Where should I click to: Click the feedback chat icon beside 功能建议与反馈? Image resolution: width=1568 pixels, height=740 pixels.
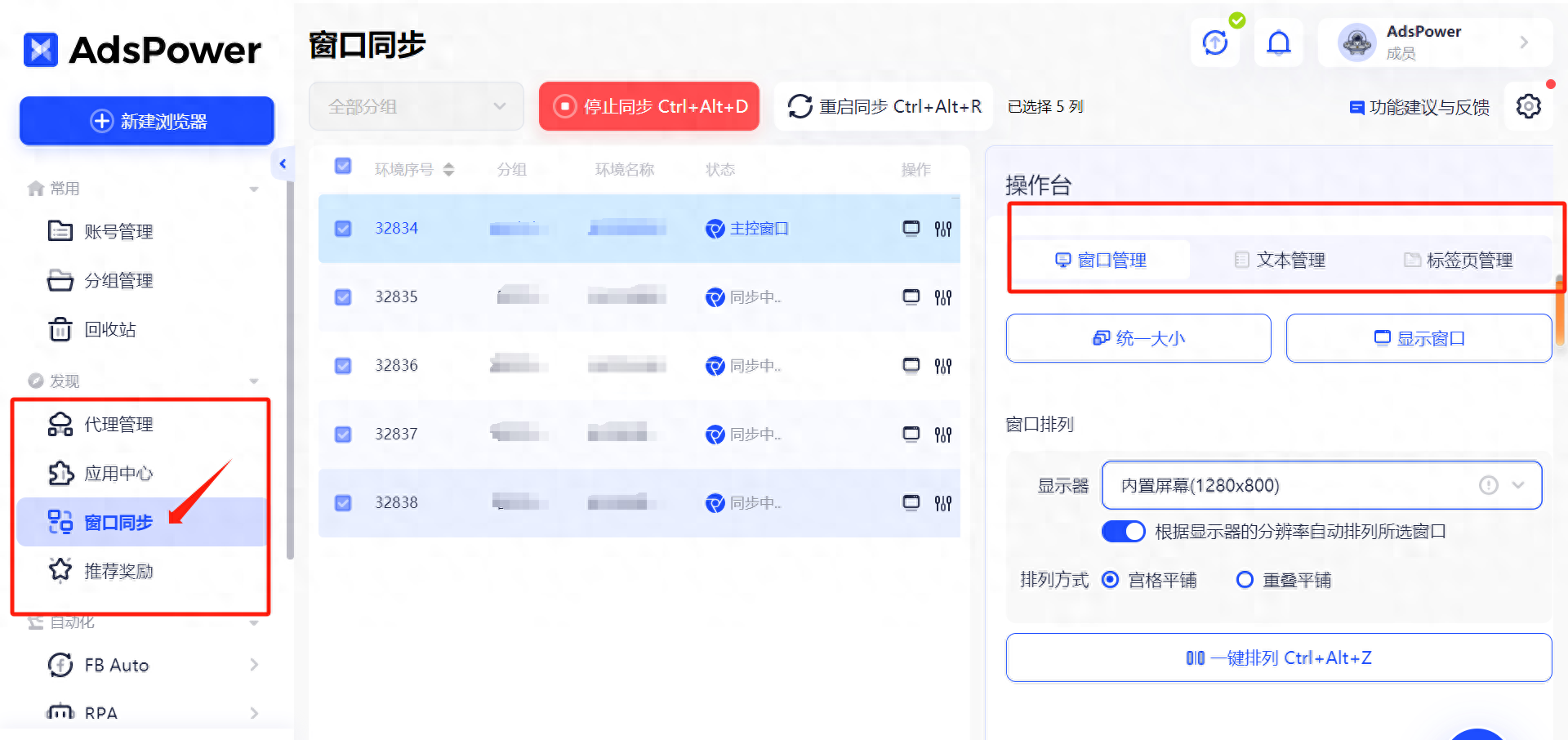[1356, 107]
